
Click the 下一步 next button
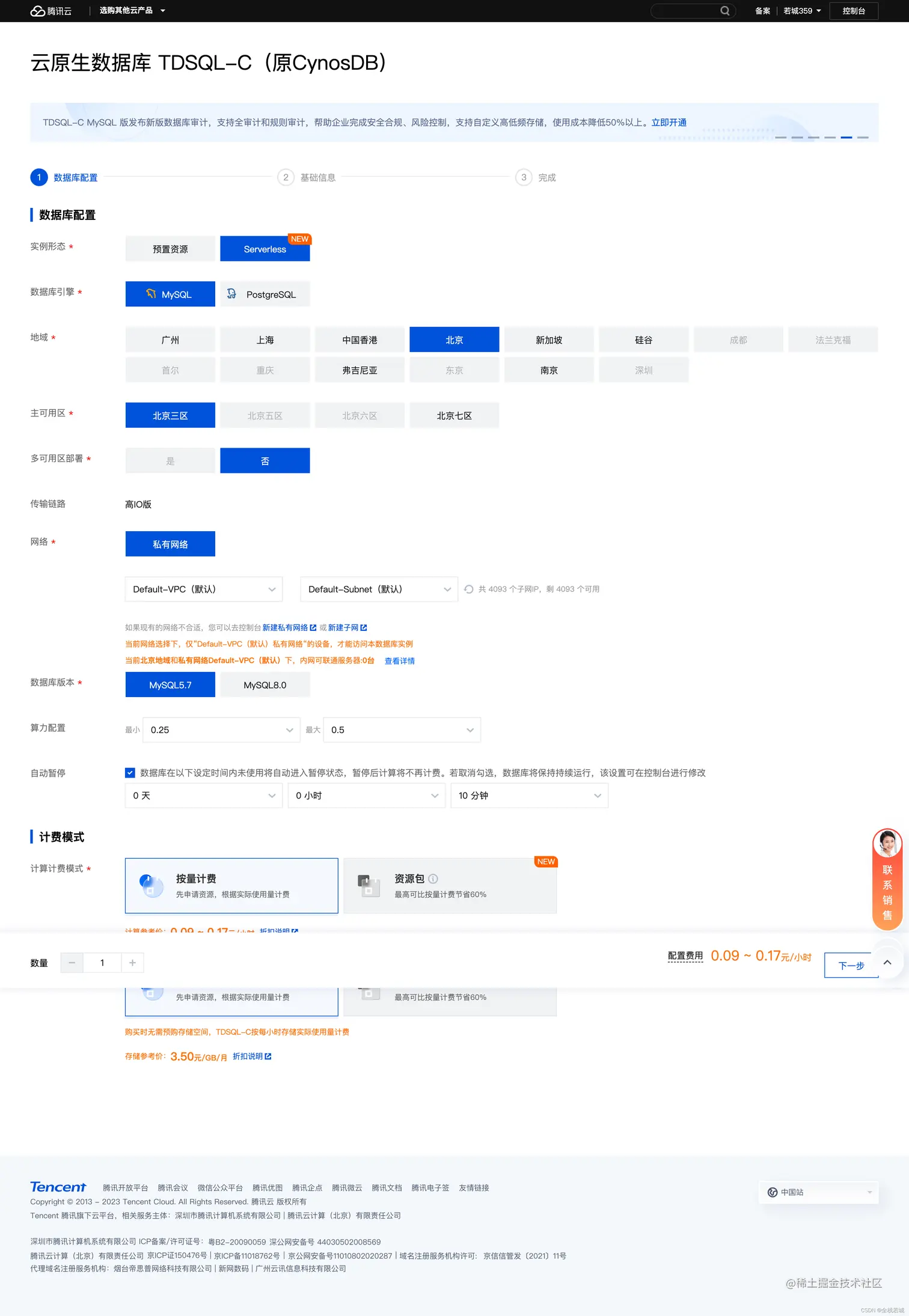(x=851, y=966)
